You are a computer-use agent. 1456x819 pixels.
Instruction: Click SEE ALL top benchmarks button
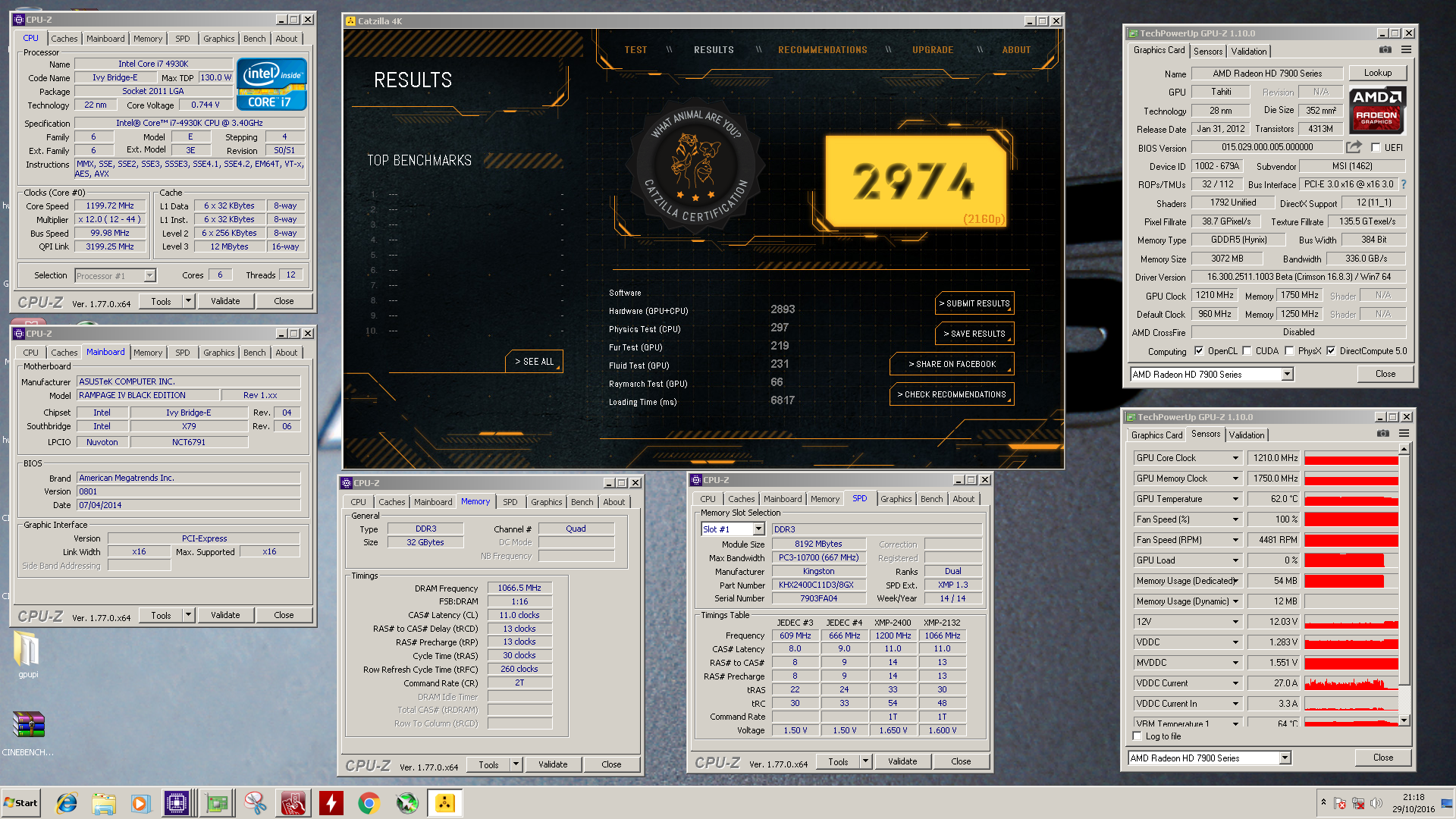pyautogui.click(x=534, y=362)
